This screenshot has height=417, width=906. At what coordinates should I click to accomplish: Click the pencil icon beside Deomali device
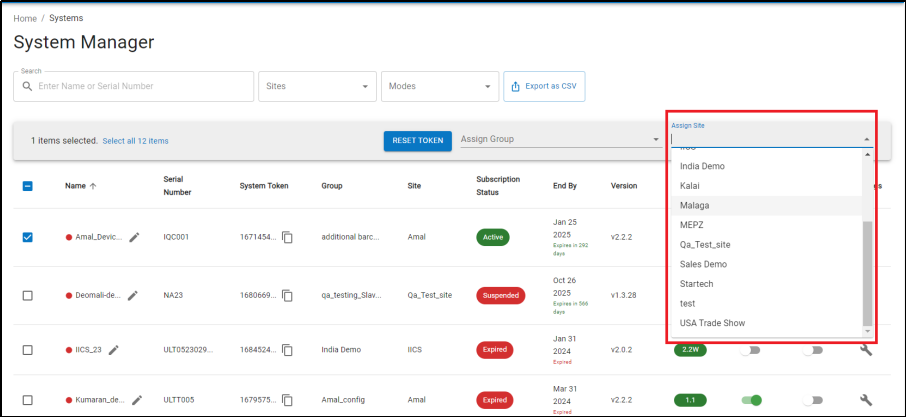click(x=133, y=295)
